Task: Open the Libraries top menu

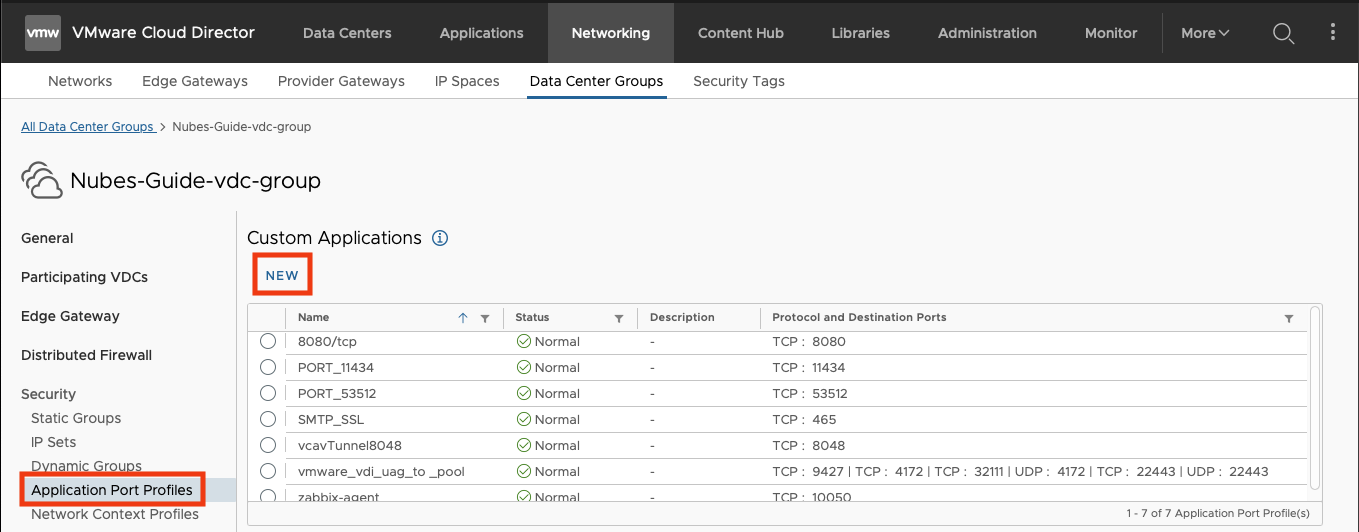Action: coord(860,33)
